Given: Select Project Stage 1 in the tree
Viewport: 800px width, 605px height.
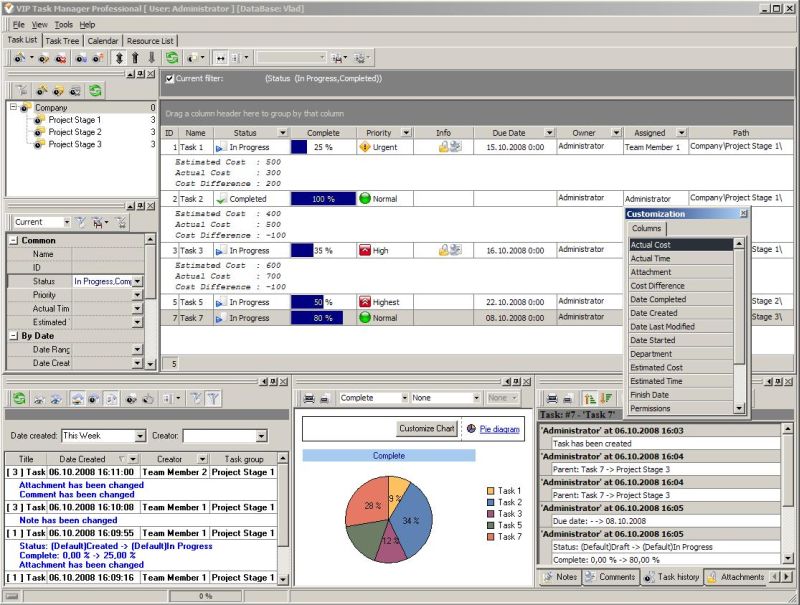Looking at the screenshot, I should (74, 120).
